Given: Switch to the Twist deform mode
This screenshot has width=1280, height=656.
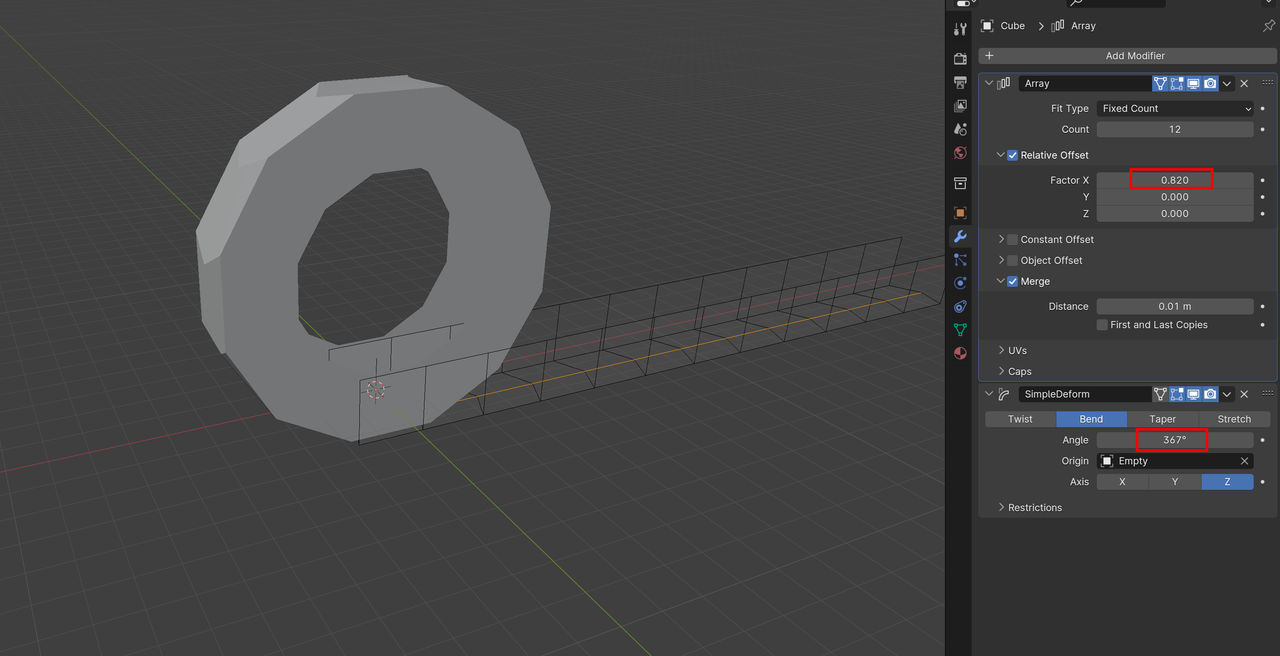Looking at the screenshot, I should coord(1019,419).
